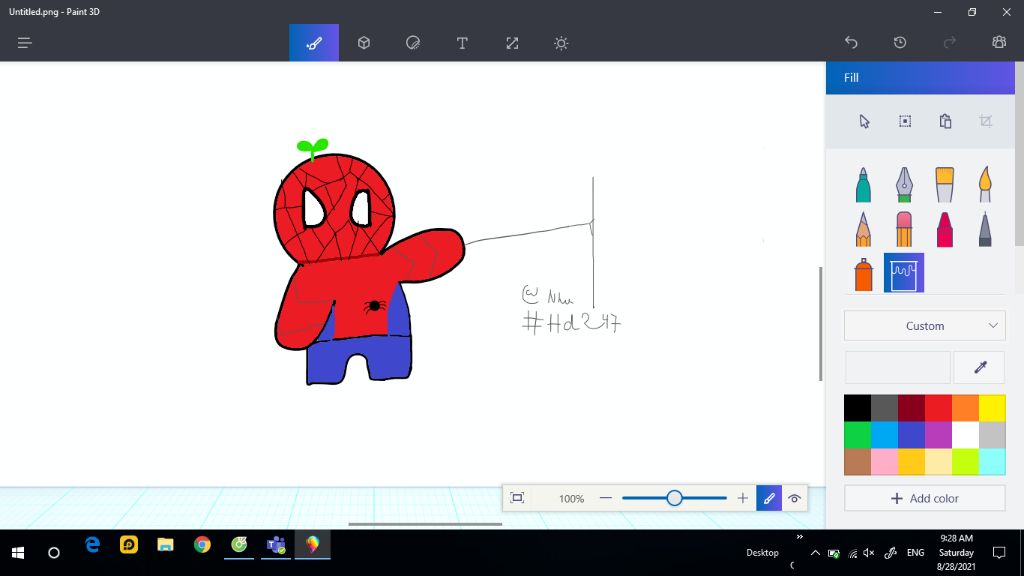
Task: Choose the dark red color swatch
Action: click(x=911, y=408)
